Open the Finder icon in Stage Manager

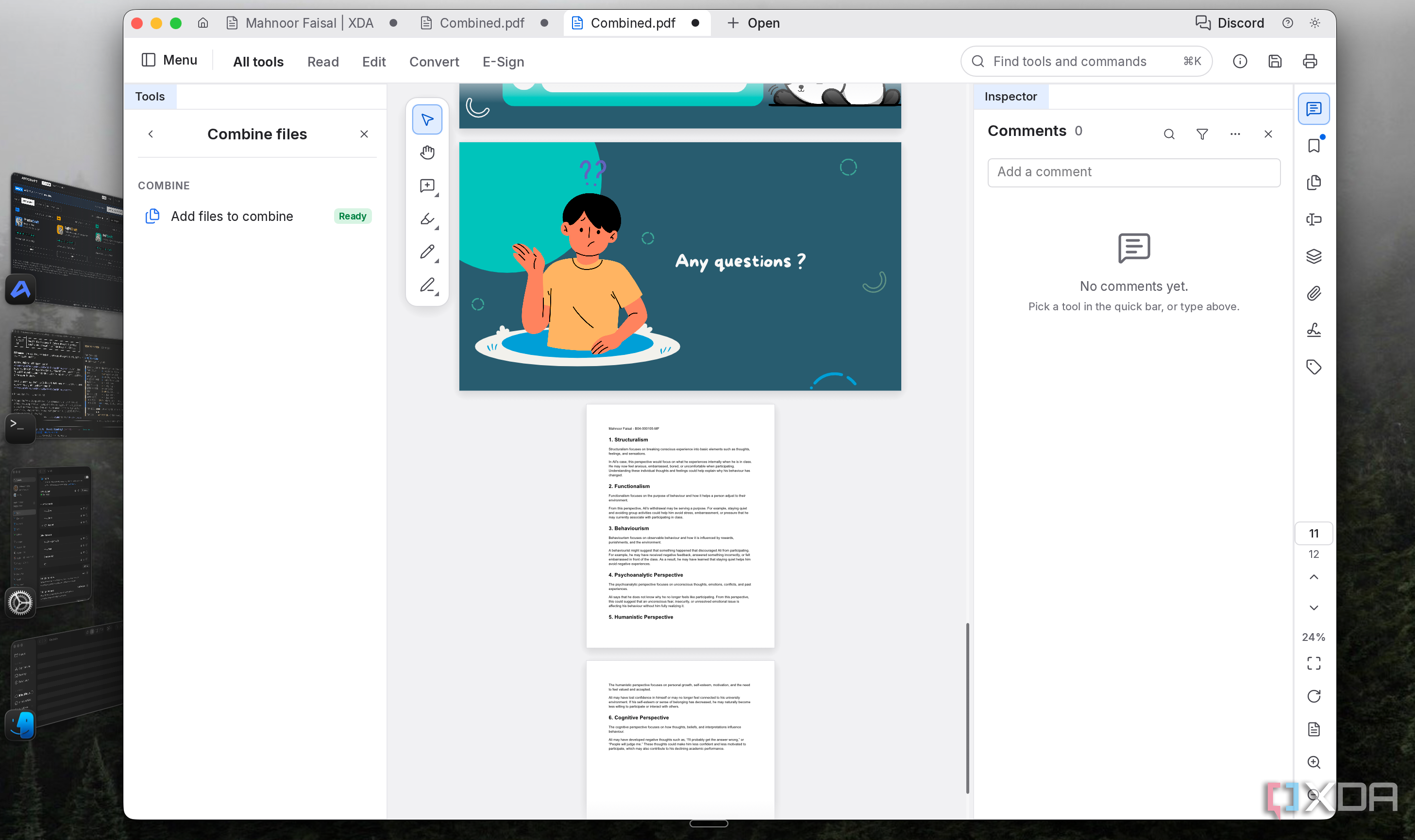(21, 725)
